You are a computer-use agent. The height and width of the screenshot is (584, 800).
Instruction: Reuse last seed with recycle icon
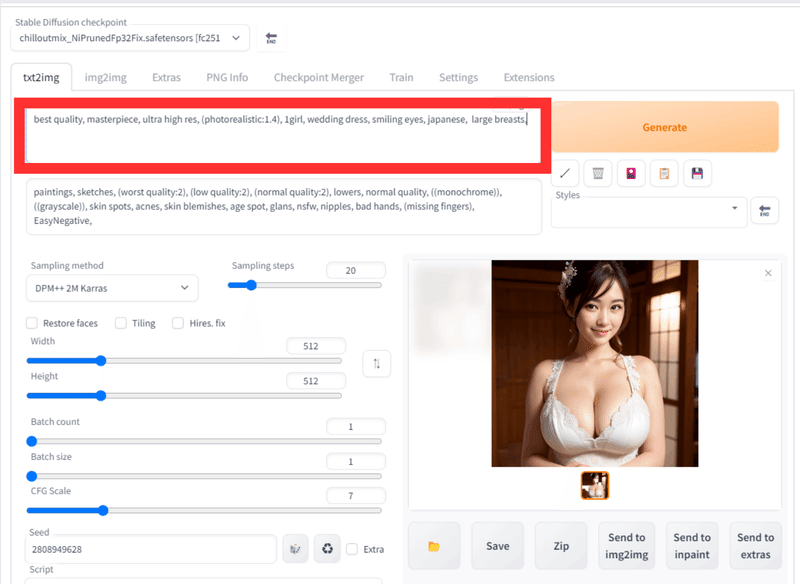coord(328,549)
